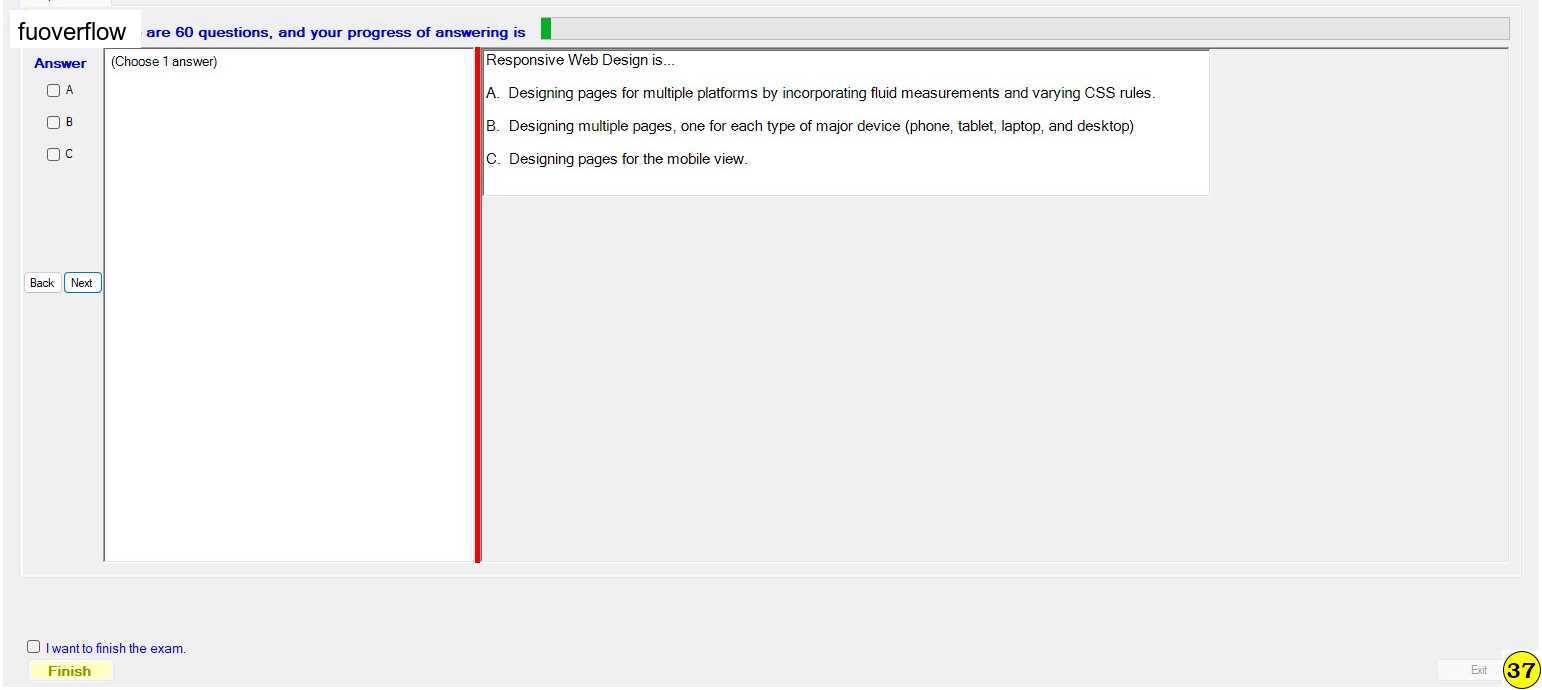Tick answer checkbox B
This screenshot has width=1542, height=690.
54,122
